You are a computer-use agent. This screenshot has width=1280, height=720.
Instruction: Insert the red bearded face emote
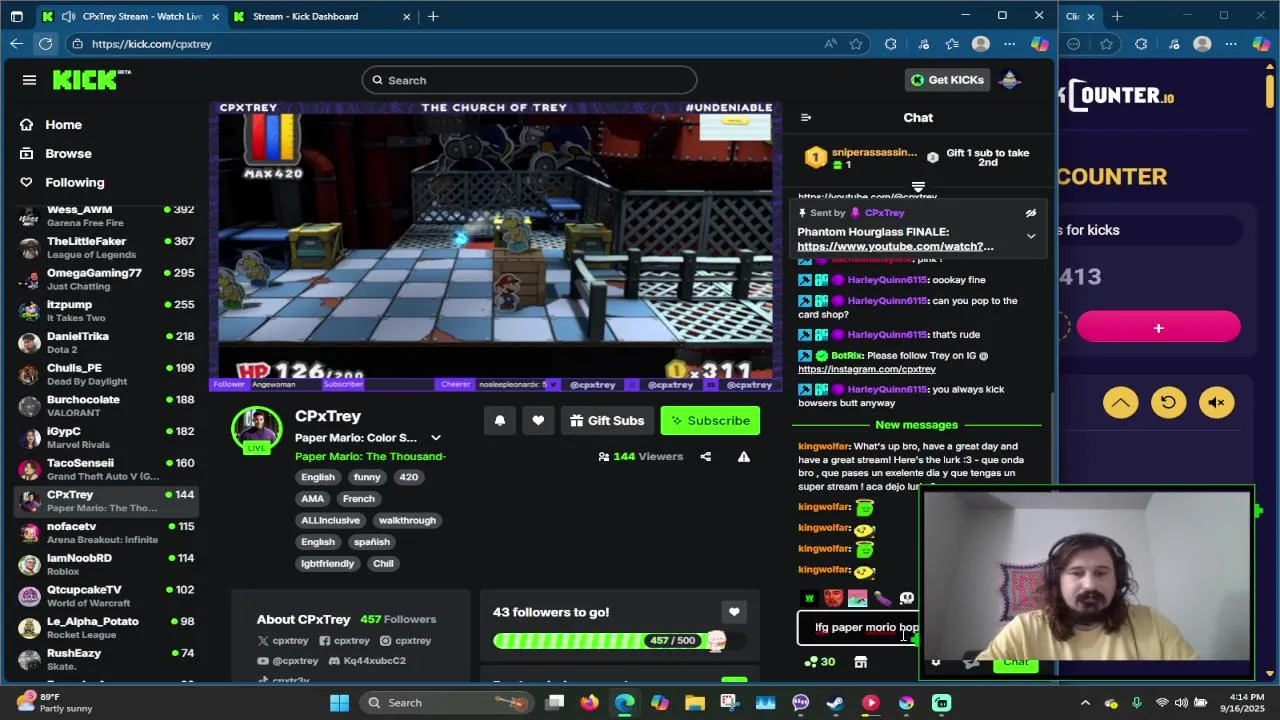point(833,598)
